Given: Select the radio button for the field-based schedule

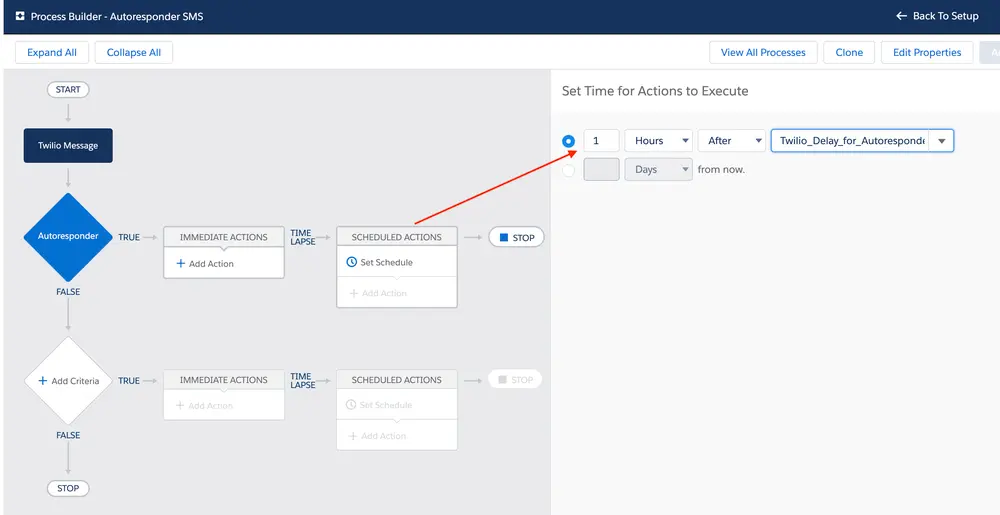Looking at the screenshot, I should (568, 141).
